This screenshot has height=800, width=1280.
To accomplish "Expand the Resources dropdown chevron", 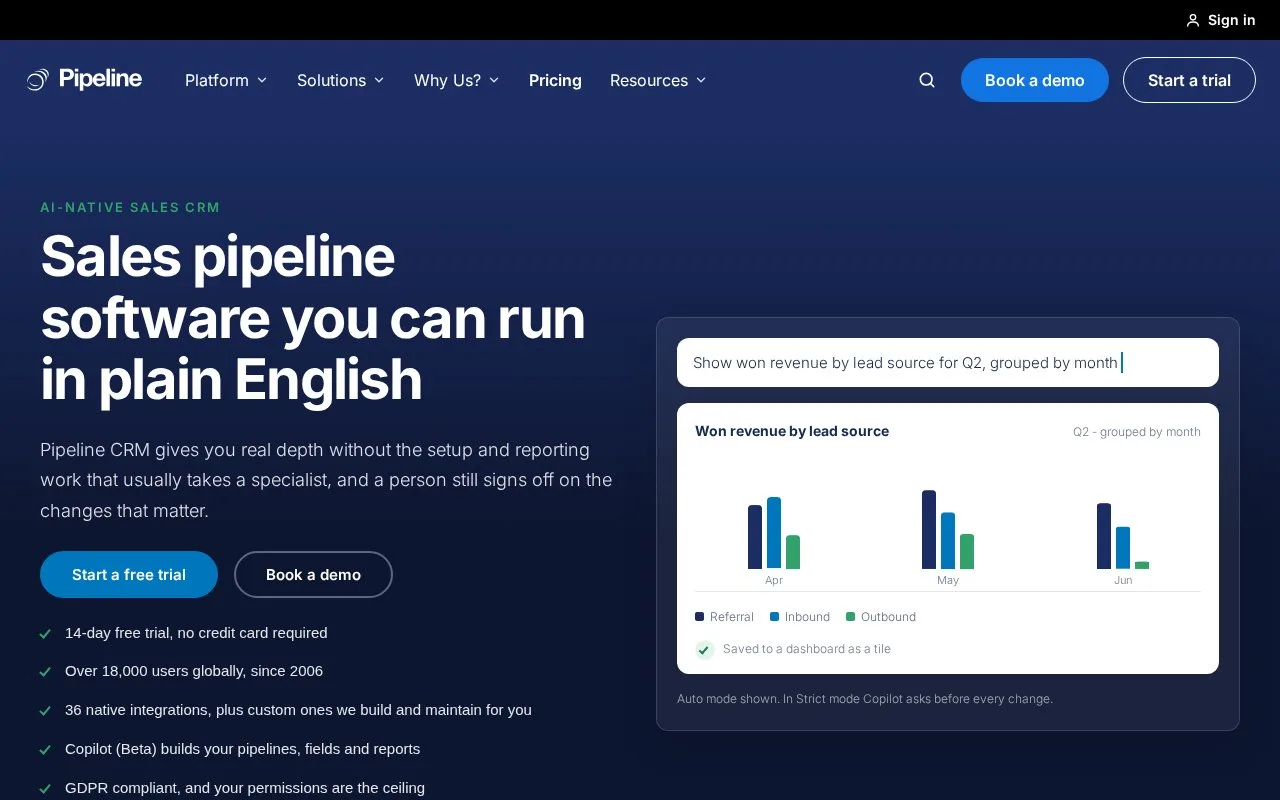I will point(701,80).
